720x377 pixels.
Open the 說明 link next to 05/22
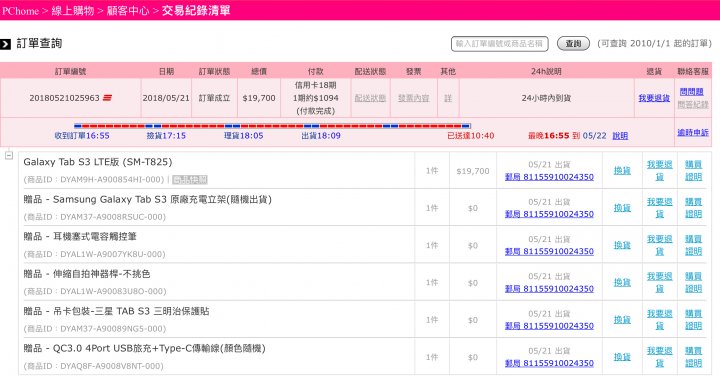[x=620, y=135]
